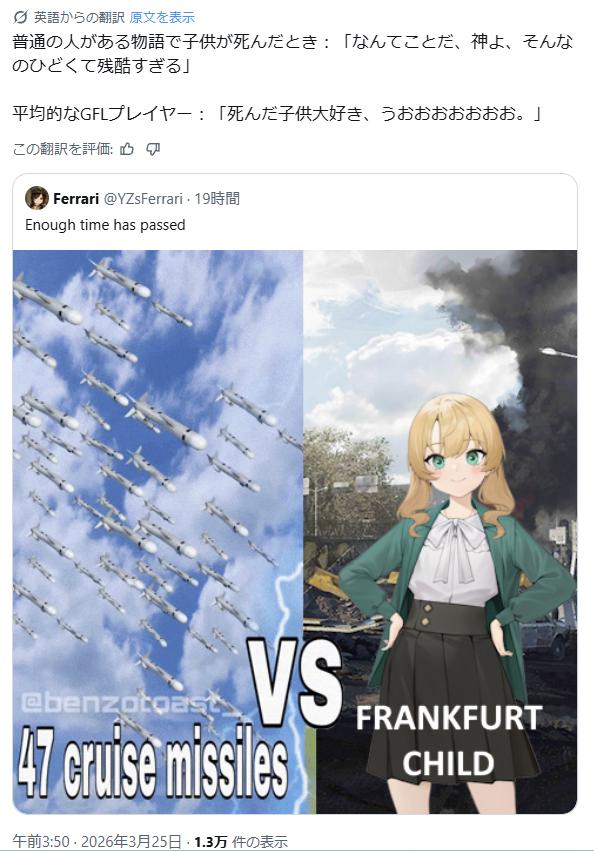
Task: Open Ferrari's profile avatar
Action: [37, 198]
